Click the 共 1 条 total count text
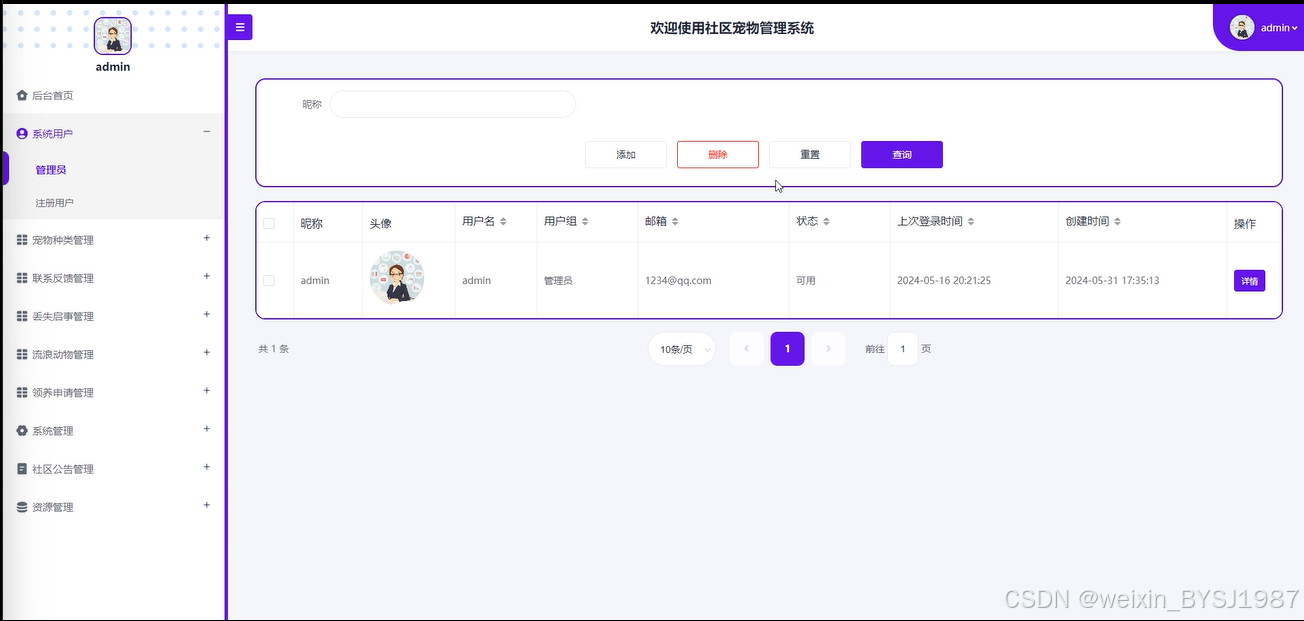Image resolution: width=1304 pixels, height=621 pixels. (x=274, y=349)
